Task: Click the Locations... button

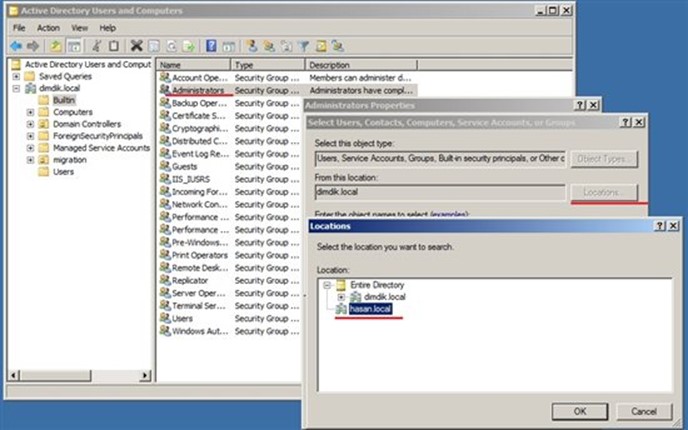Action: point(604,193)
